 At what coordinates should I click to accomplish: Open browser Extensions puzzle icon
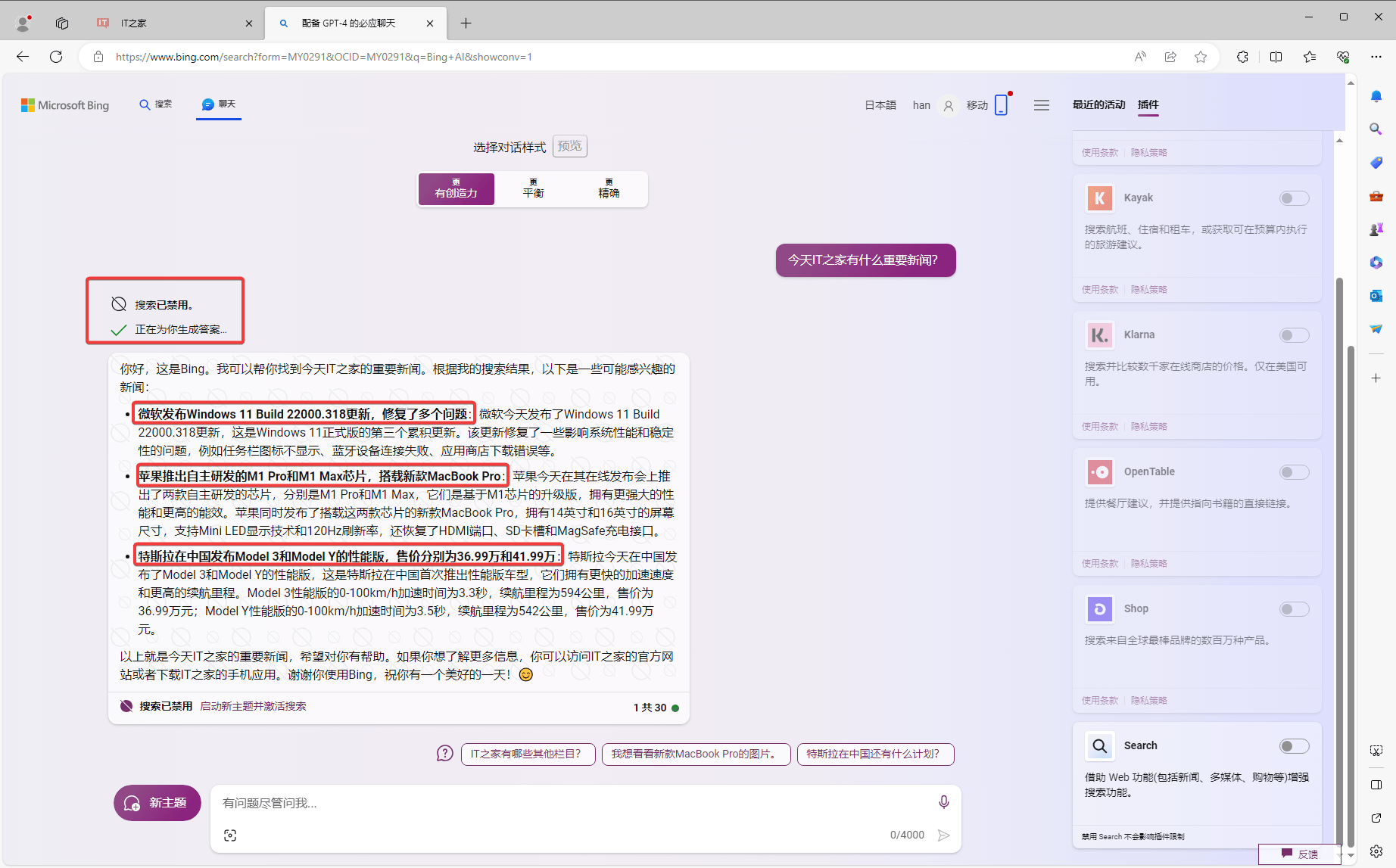pos(1242,57)
